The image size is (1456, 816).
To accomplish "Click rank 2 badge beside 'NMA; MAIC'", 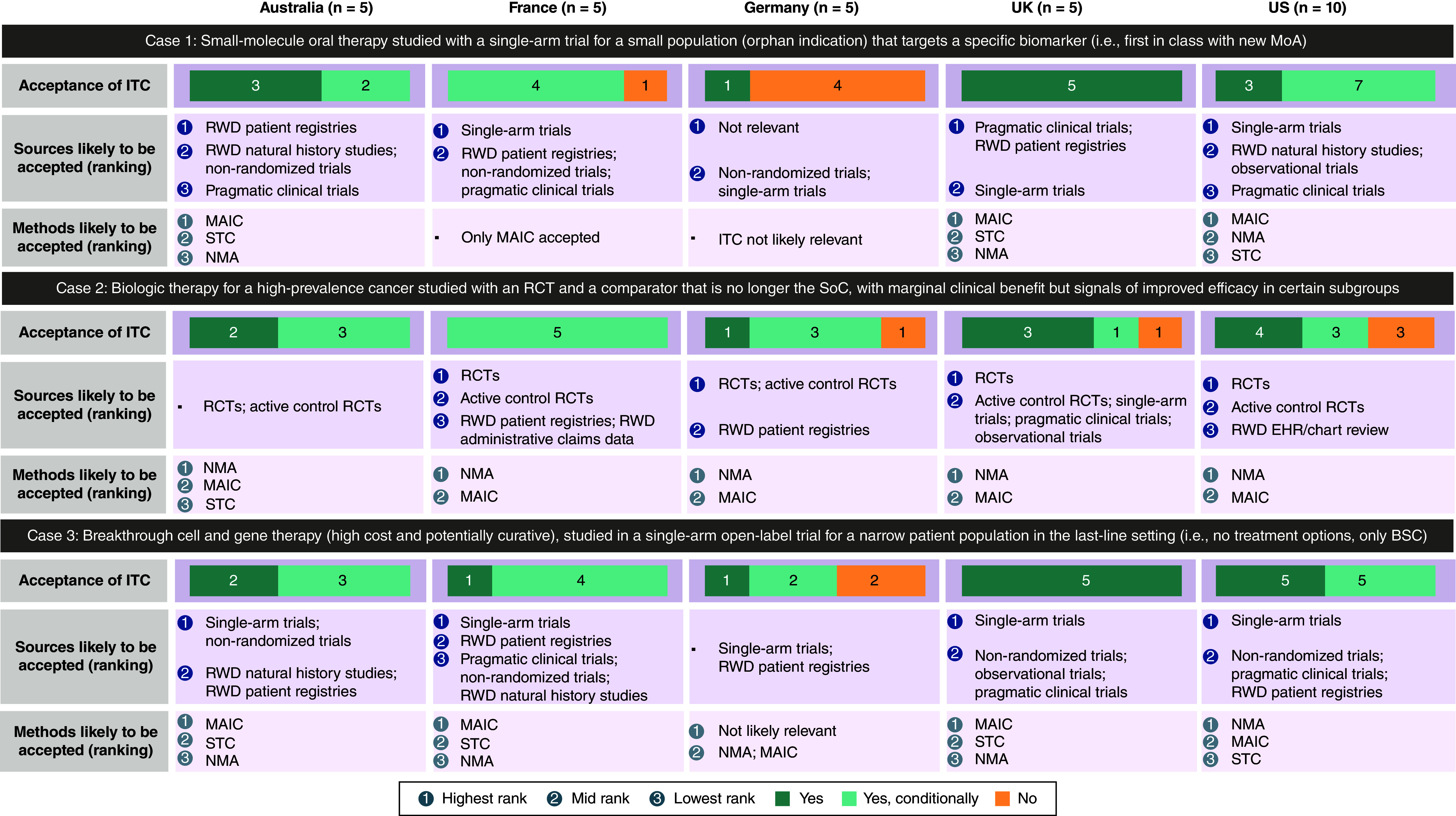I will [x=697, y=753].
